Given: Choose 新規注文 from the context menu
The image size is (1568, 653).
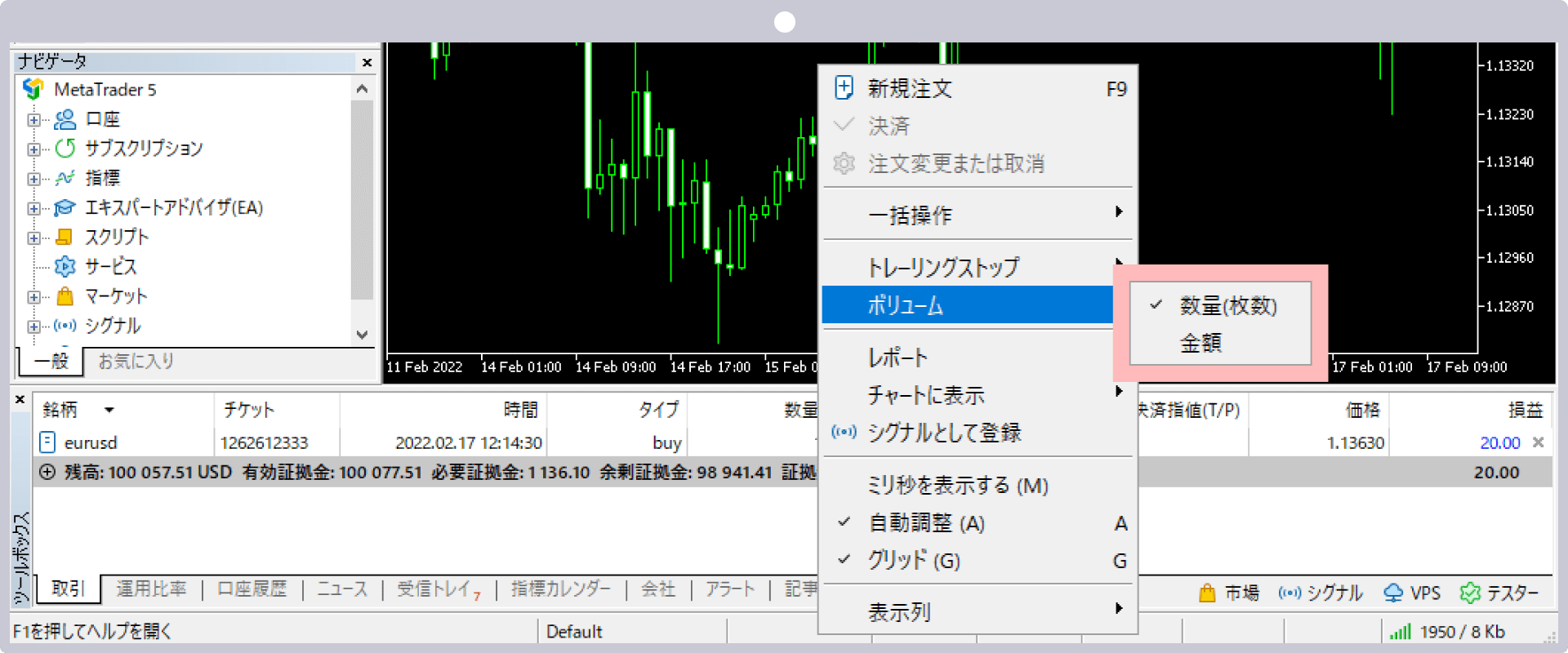Looking at the screenshot, I should [x=978, y=88].
